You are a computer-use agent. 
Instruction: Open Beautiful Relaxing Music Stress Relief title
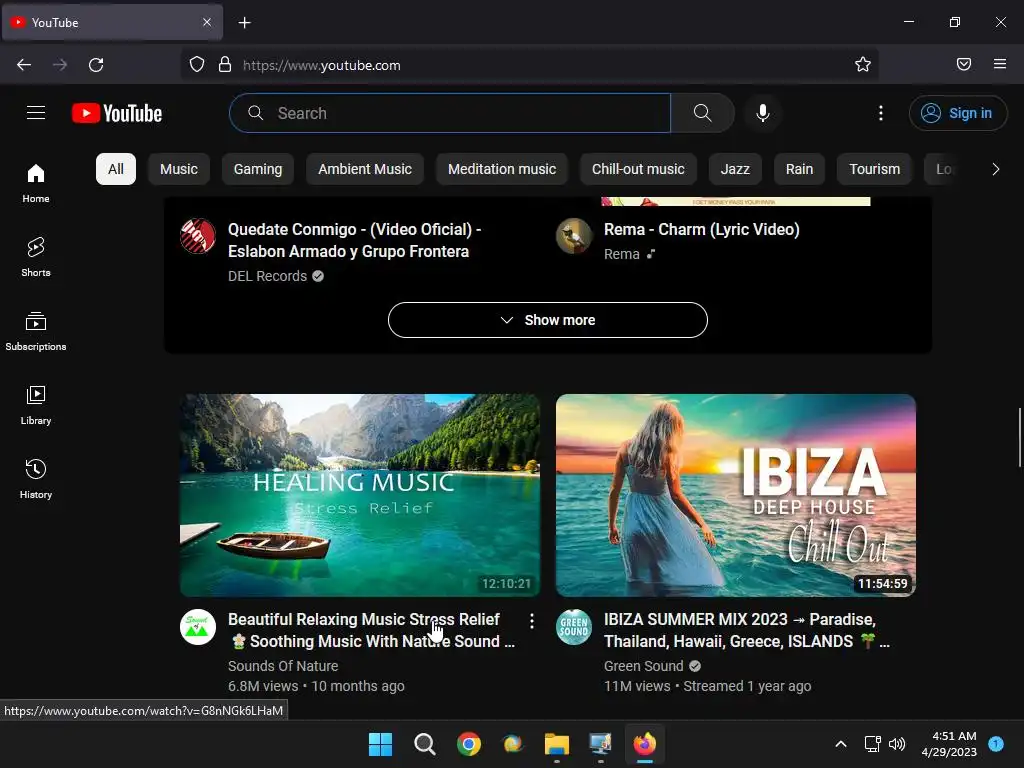pyautogui.click(x=372, y=630)
